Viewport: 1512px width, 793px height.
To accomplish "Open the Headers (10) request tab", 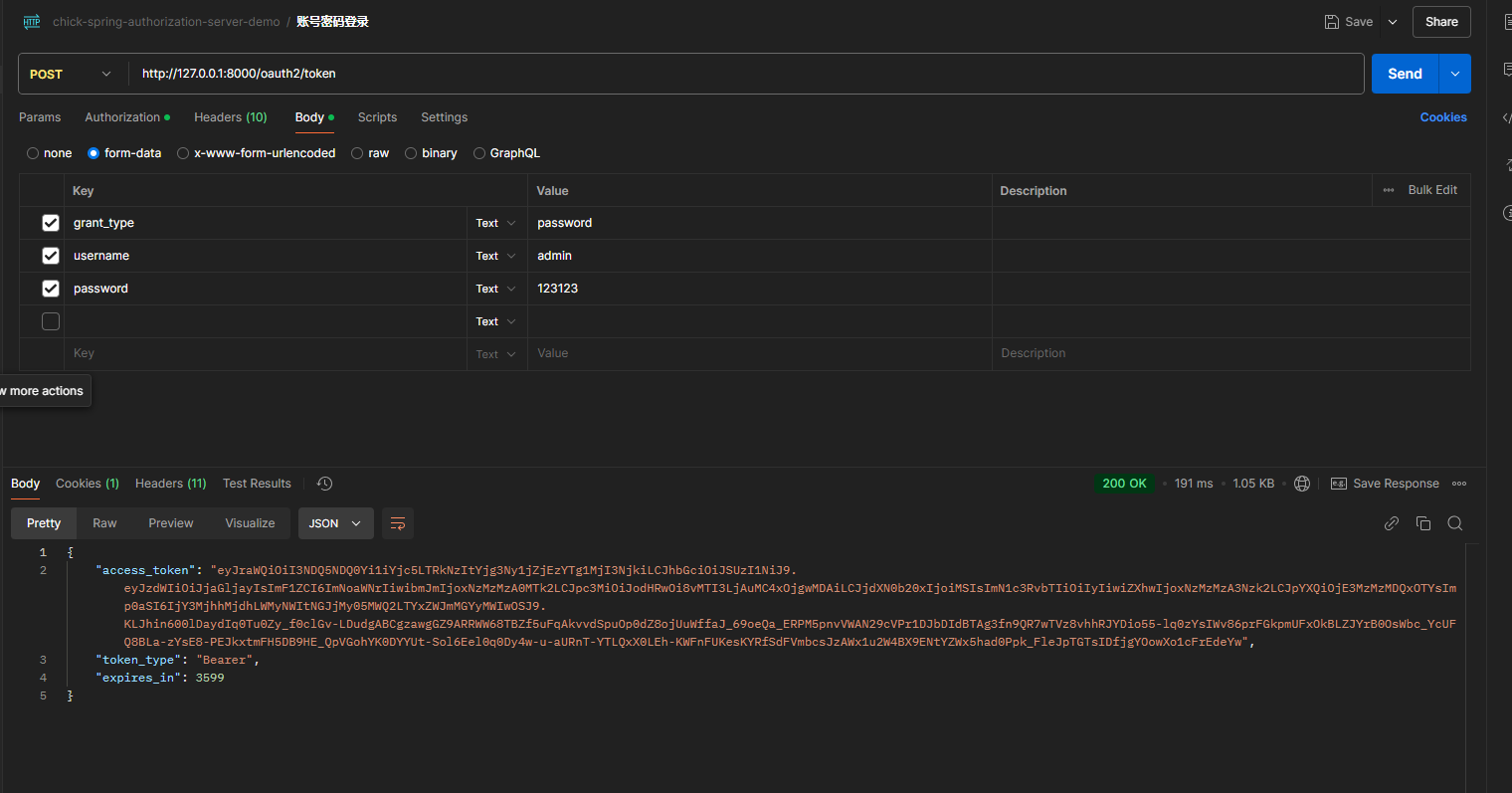I will click(231, 117).
